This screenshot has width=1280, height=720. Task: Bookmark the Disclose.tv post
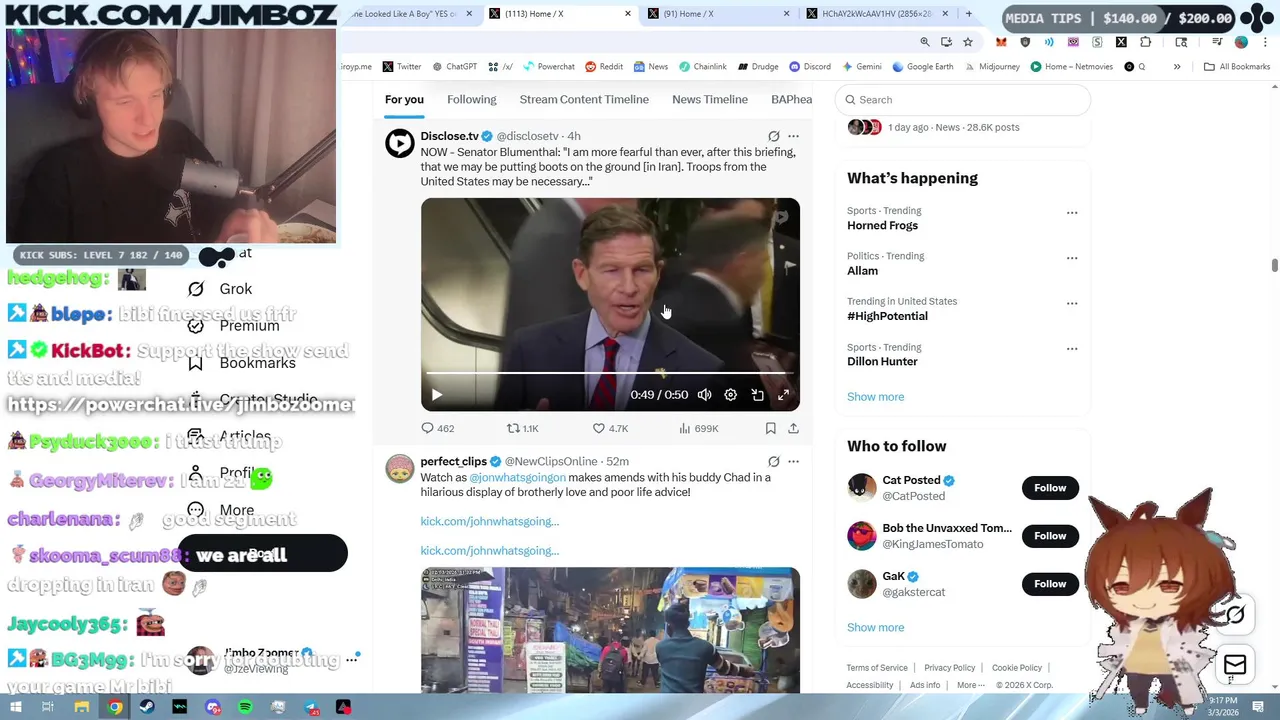[x=770, y=428]
